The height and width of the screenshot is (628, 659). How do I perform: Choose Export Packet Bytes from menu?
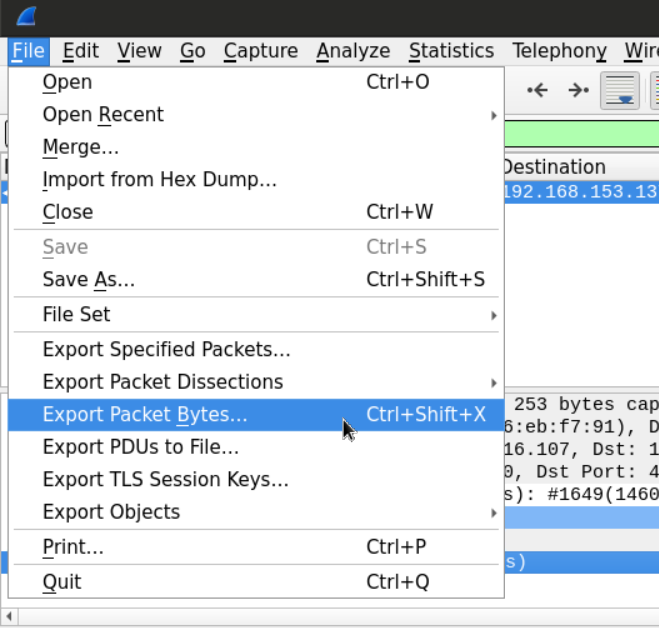pos(145,414)
